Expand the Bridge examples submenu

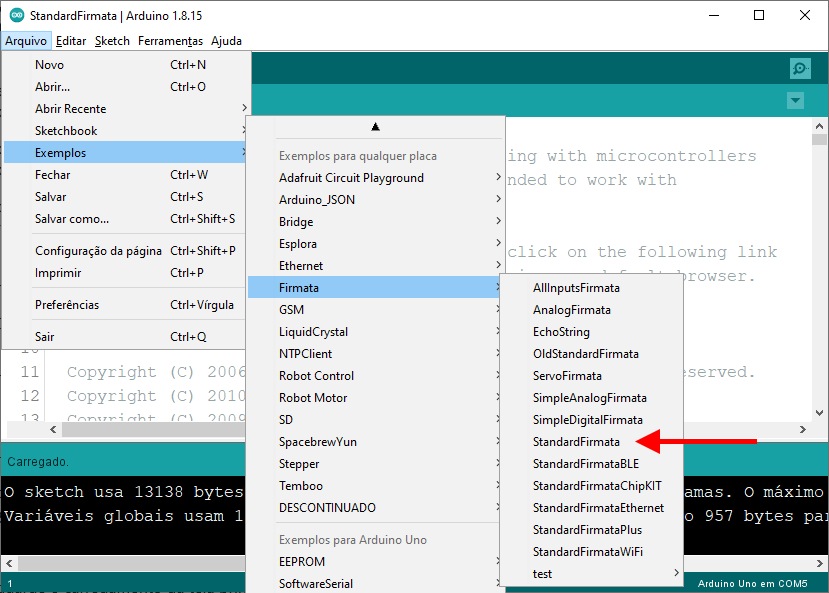tap(375, 222)
